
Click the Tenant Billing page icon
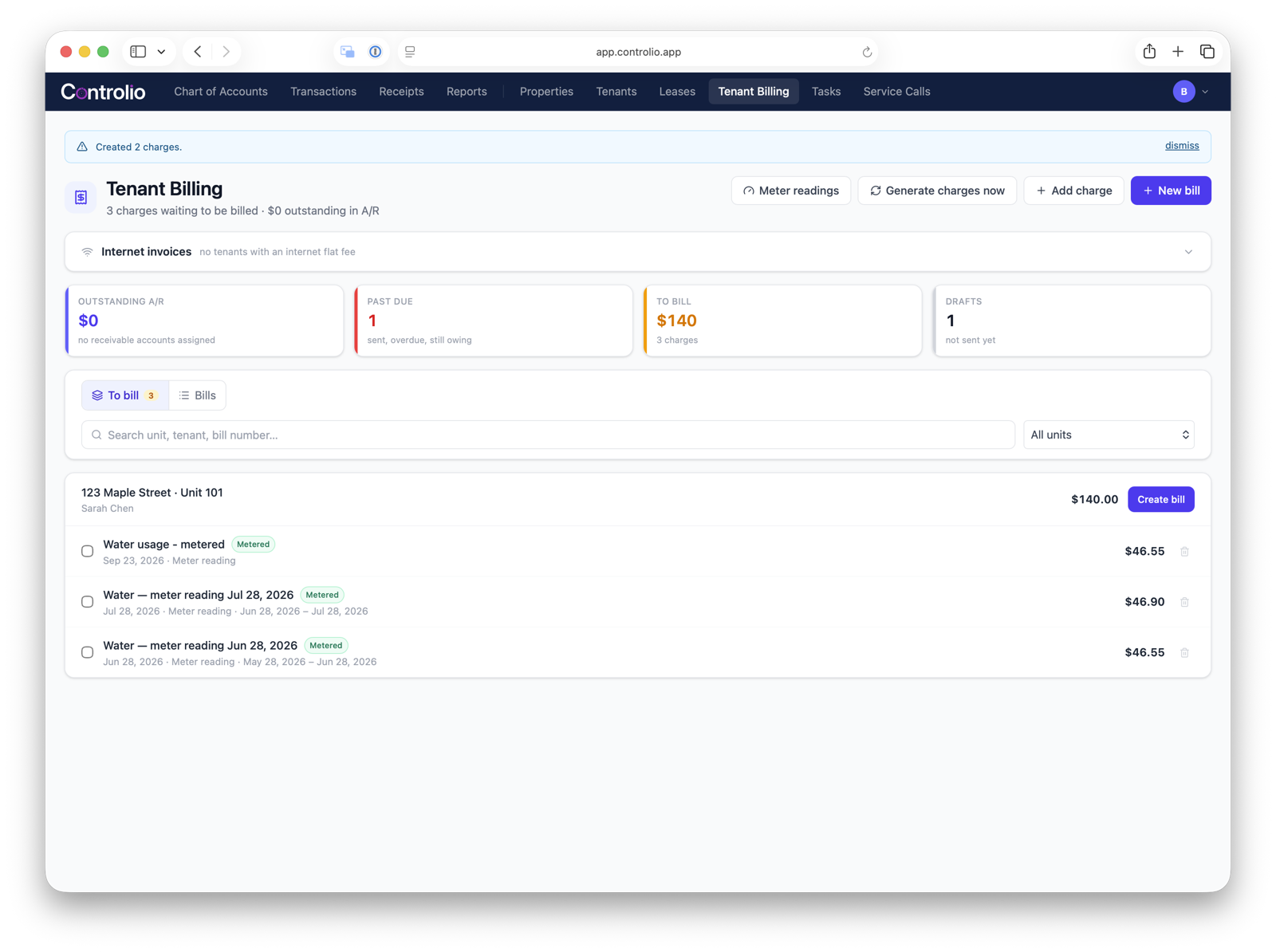(81, 198)
